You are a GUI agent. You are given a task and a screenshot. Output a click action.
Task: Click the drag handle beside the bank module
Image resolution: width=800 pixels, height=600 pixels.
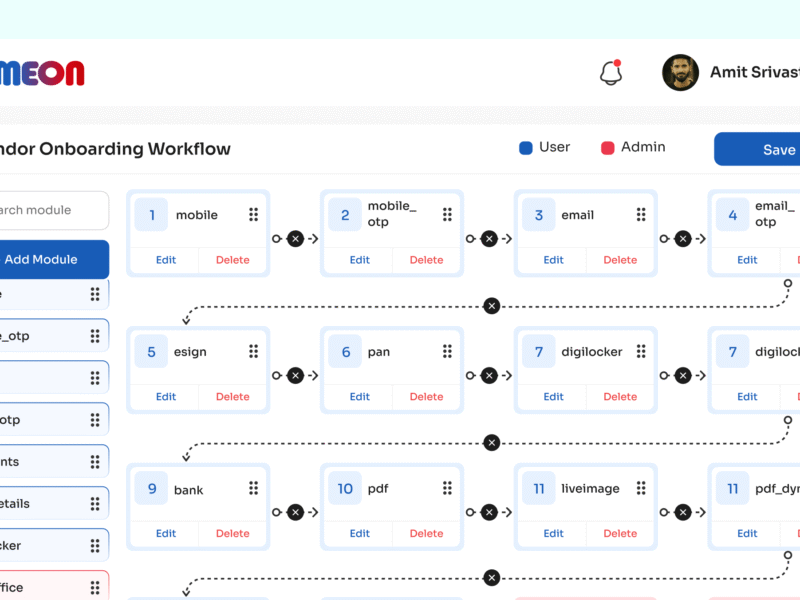253,488
